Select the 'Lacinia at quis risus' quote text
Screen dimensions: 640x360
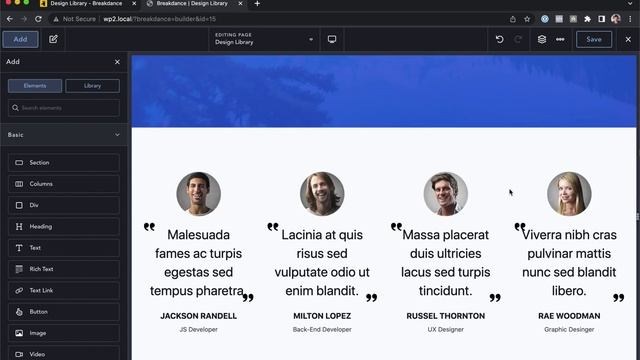click(322, 262)
